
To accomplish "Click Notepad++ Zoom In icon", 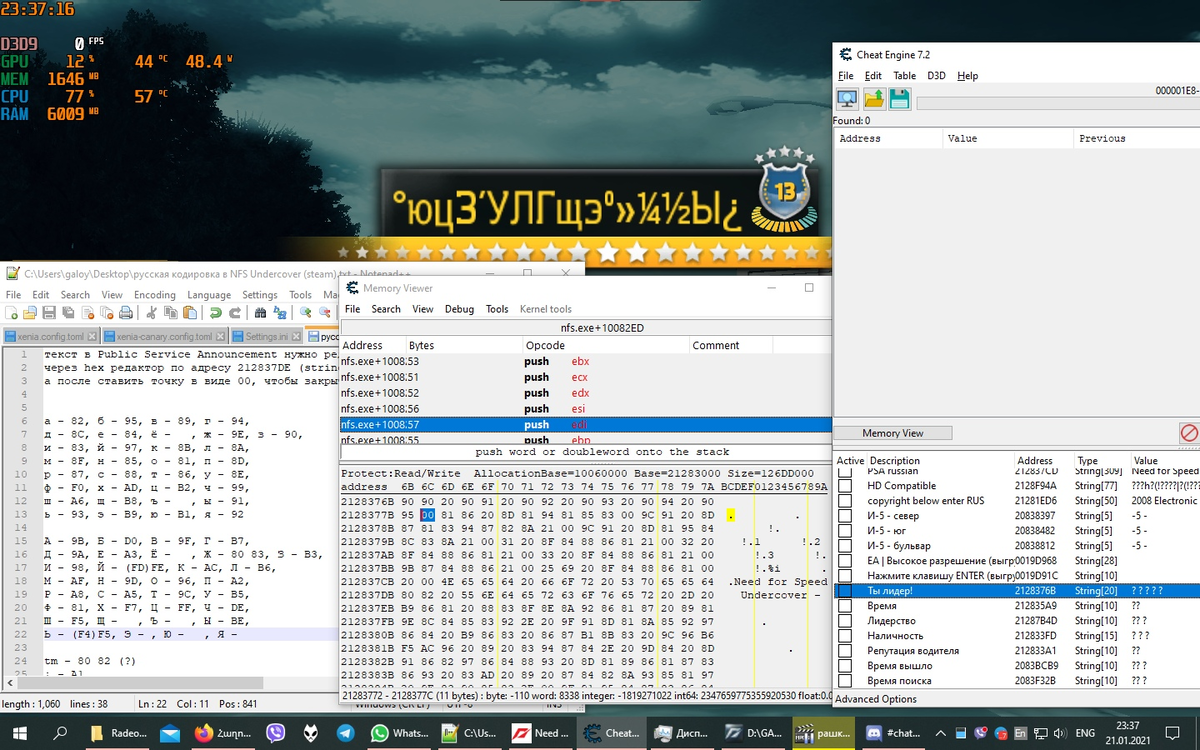I will pos(306,313).
